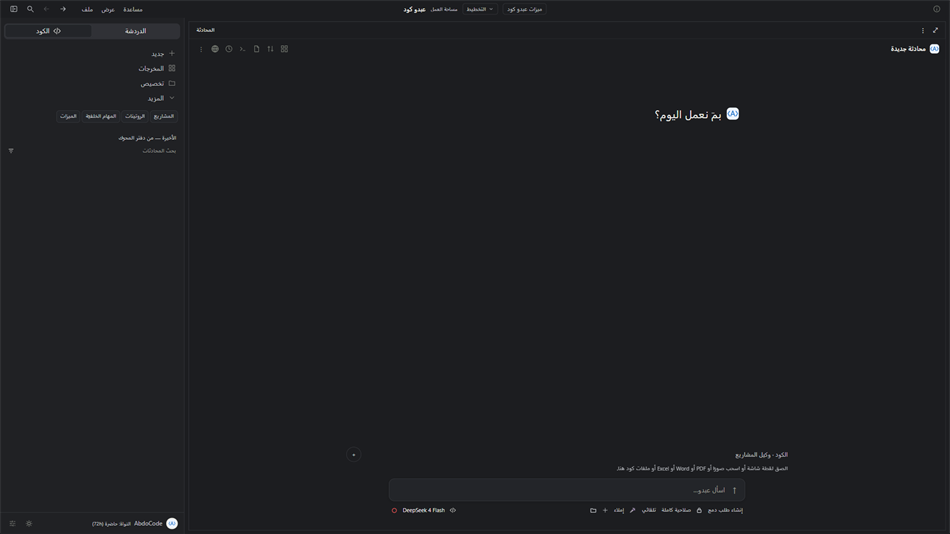Switch to the الكود (Code) tab
The width and height of the screenshot is (950, 534).
pos(48,31)
